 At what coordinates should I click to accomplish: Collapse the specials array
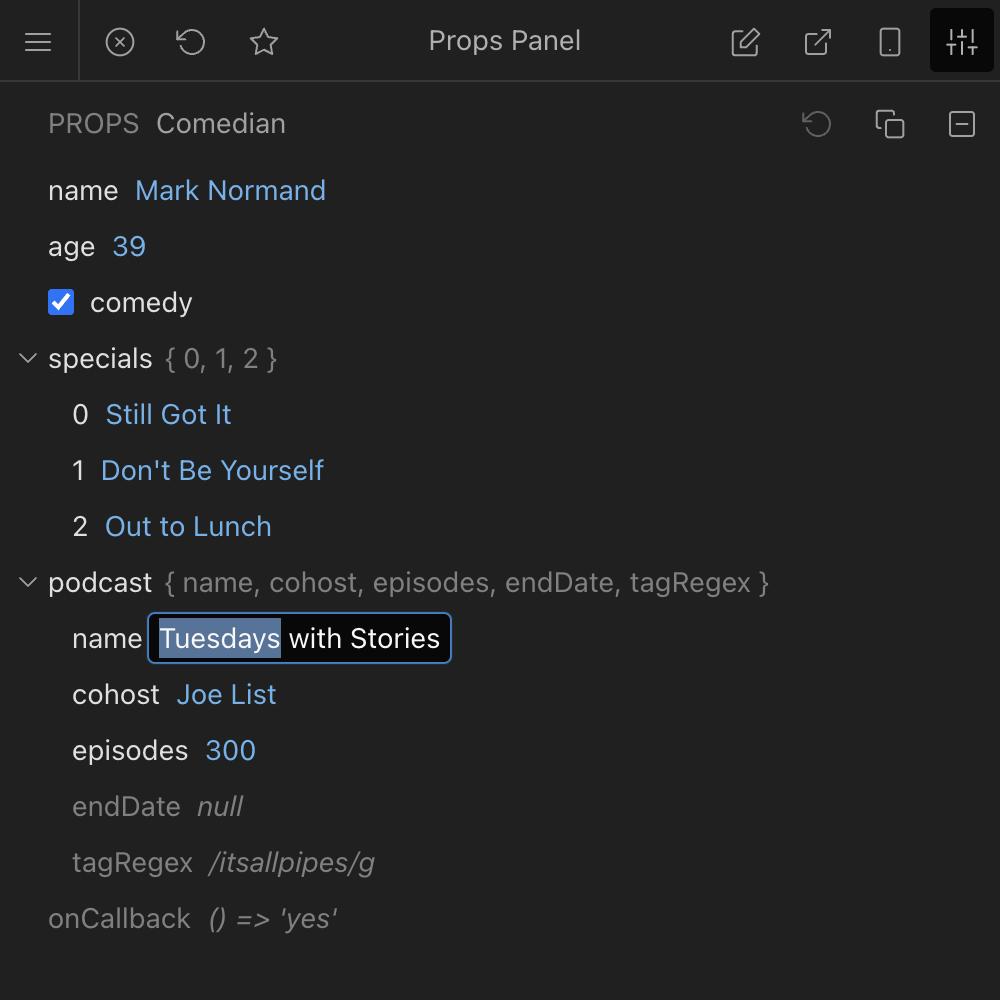[x=28, y=359]
